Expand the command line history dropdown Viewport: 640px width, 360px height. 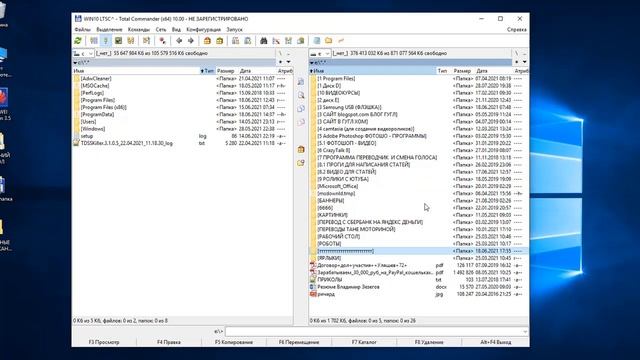[525, 332]
